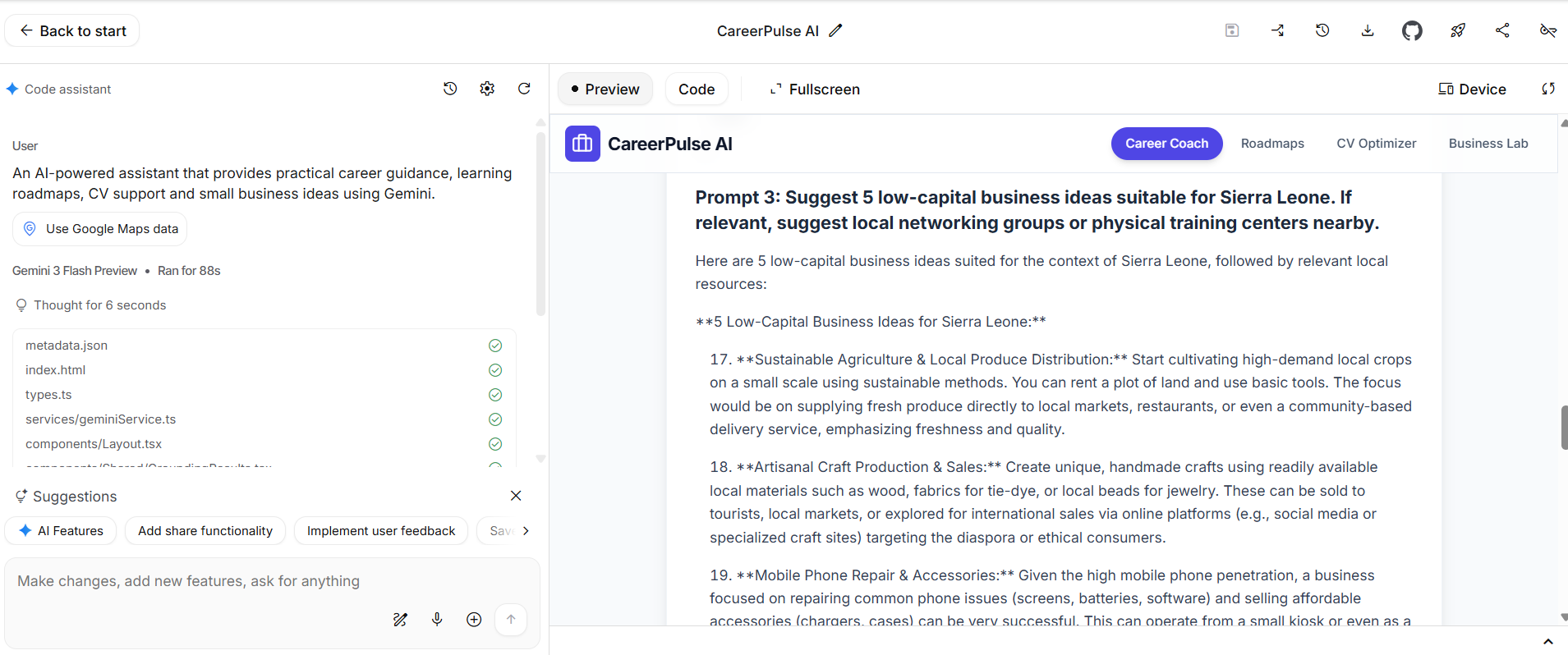The width and height of the screenshot is (1568, 655).
Task: Open the CV Optimizer nav tab
Action: point(1377,144)
